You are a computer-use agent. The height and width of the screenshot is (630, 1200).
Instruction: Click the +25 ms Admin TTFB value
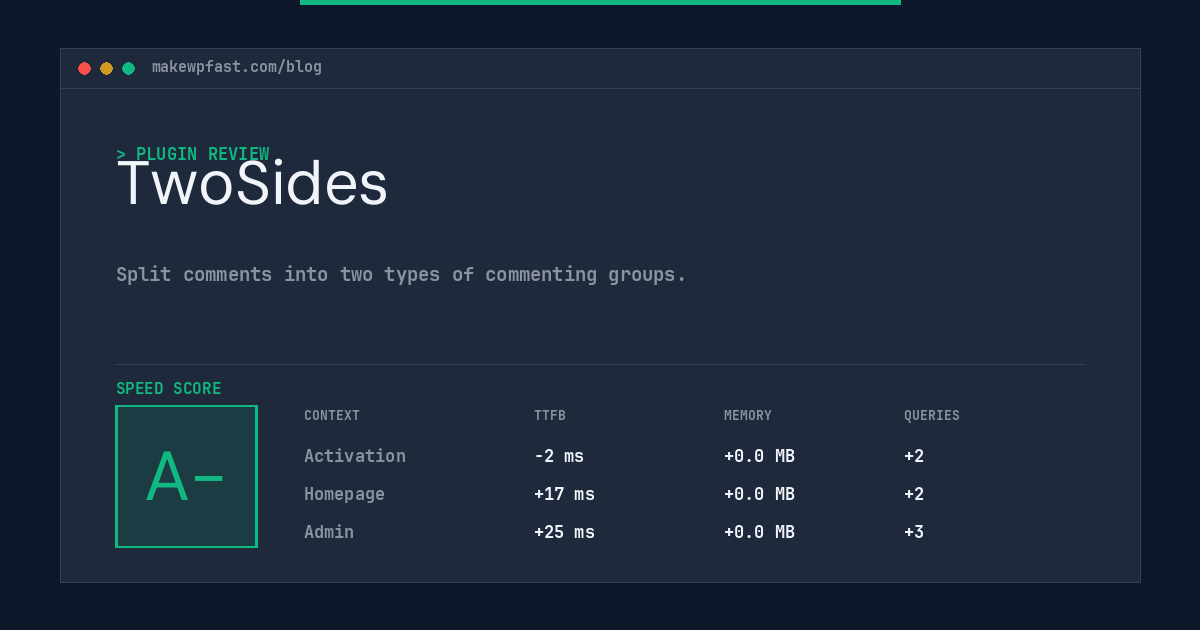[564, 532]
